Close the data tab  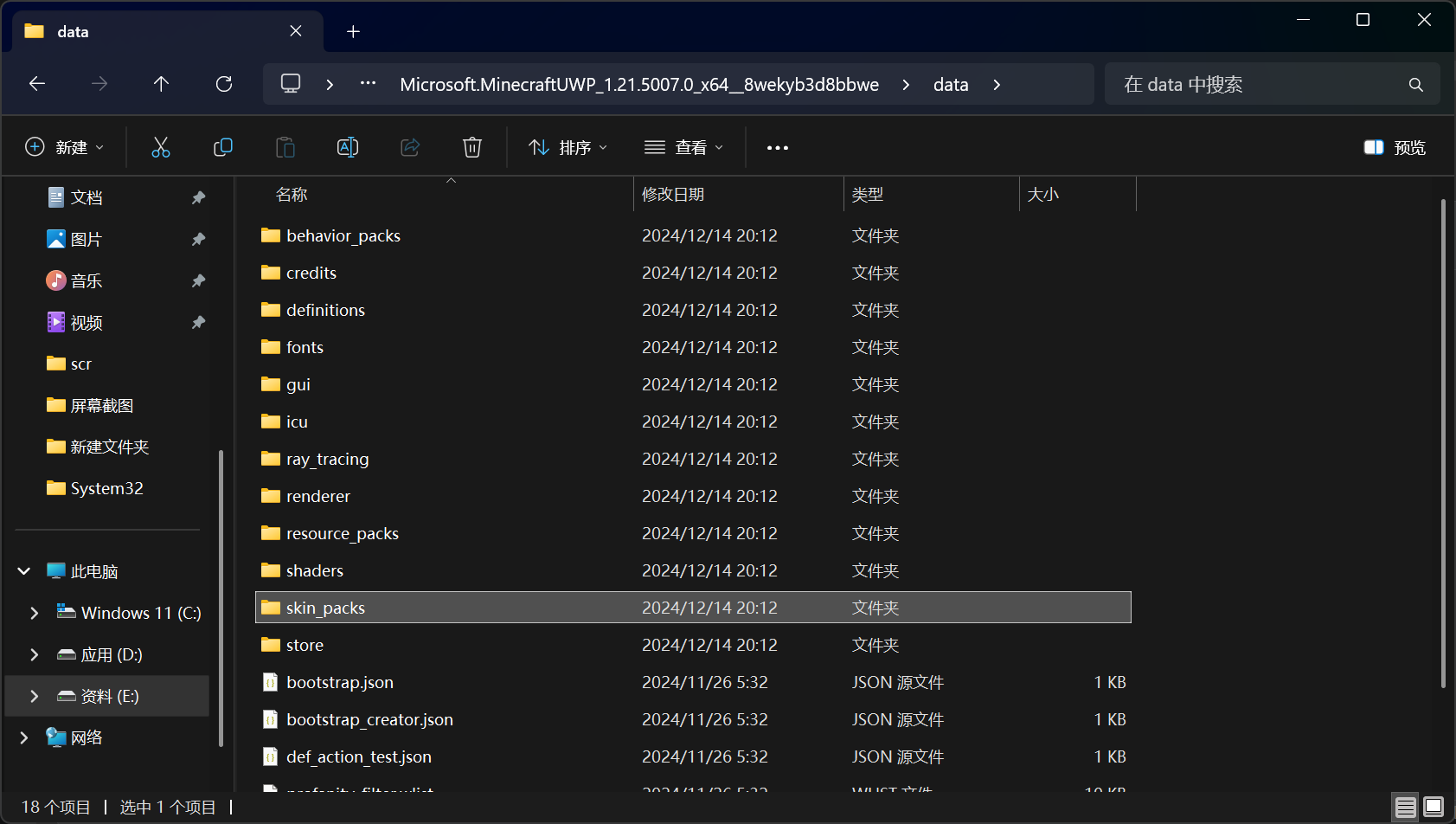296,31
